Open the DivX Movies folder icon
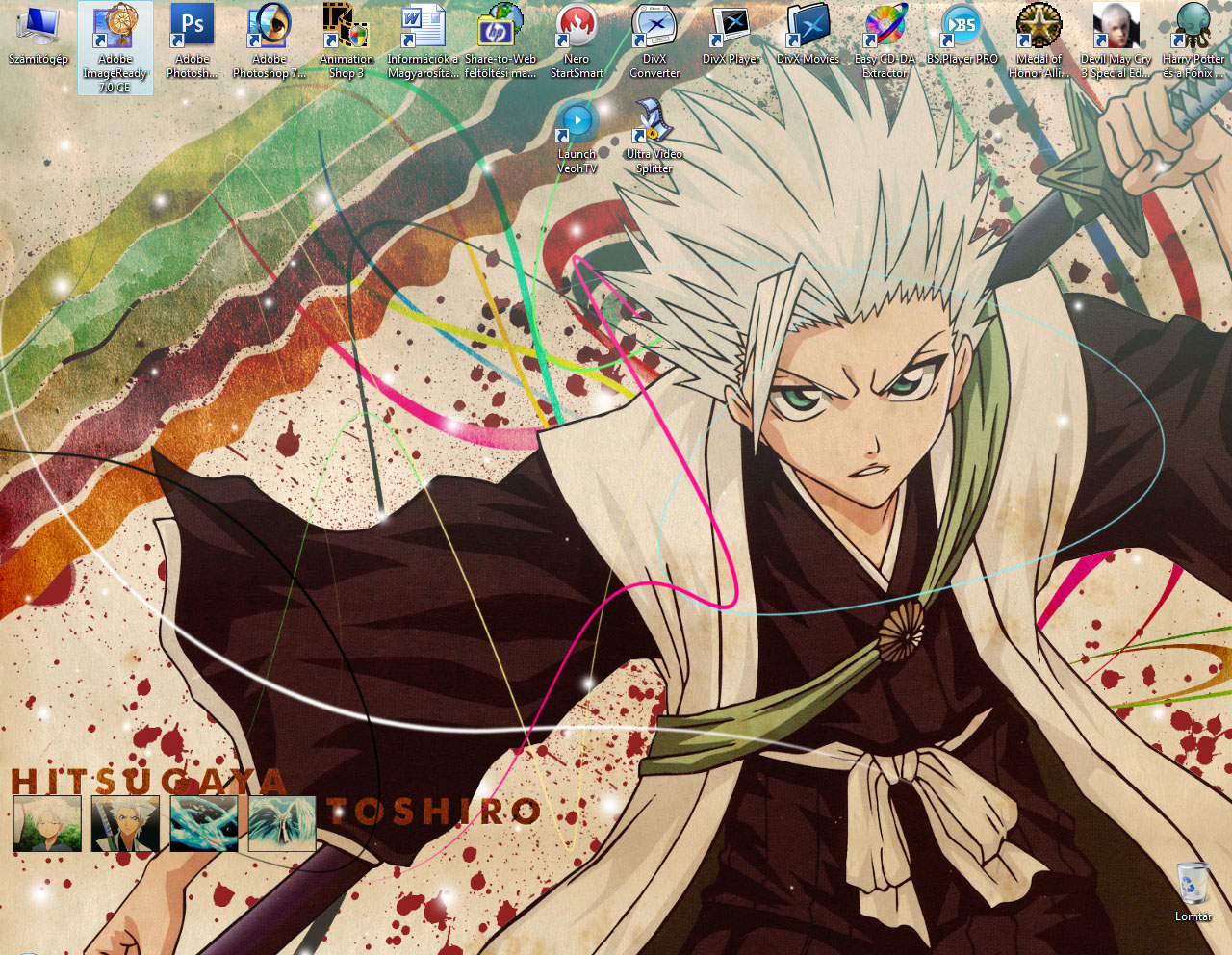This screenshot has height=955, width=1232. 808,35
